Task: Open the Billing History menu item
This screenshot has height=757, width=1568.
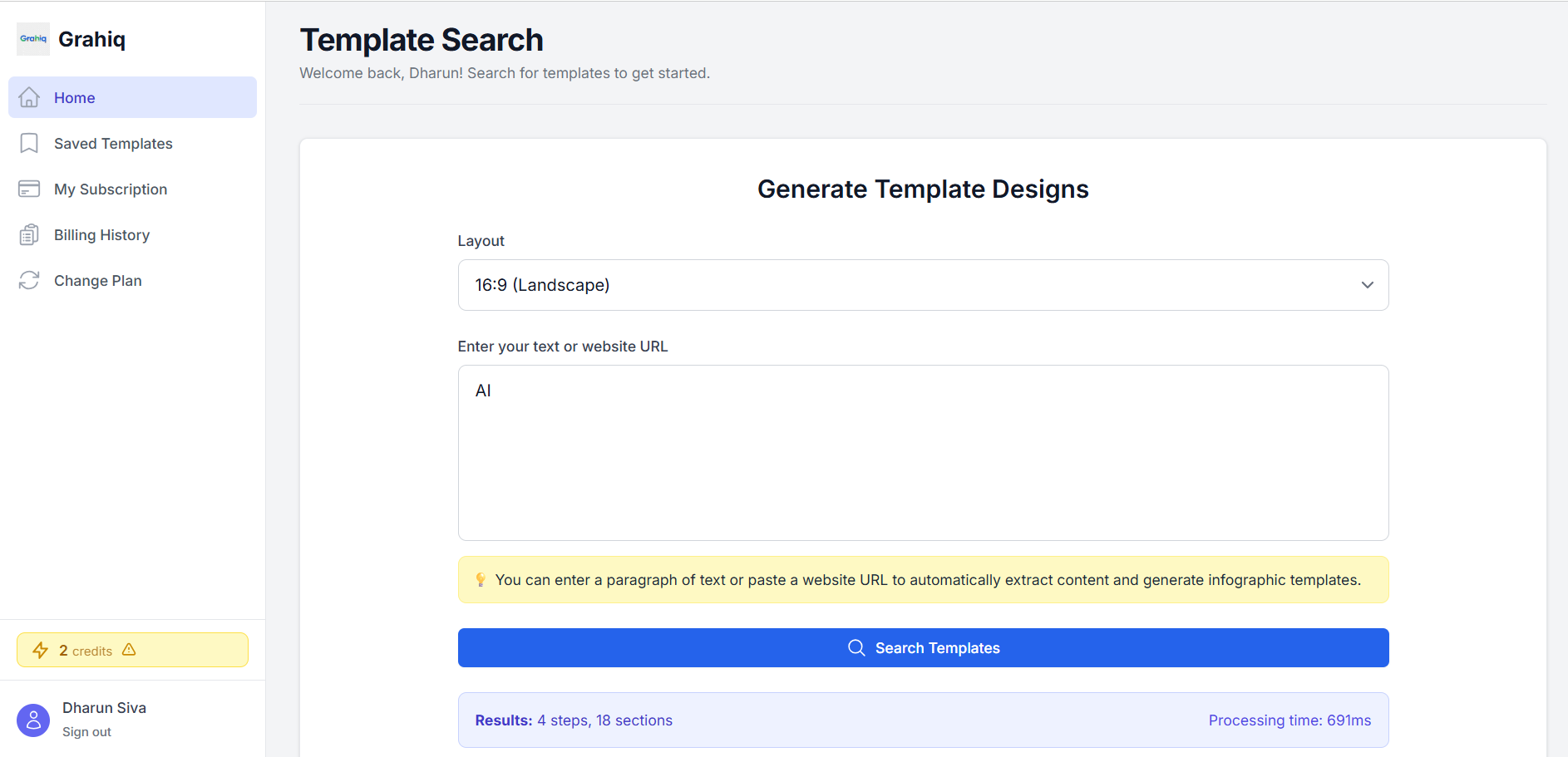Action: pyautogui.click(x=101, y=235)
